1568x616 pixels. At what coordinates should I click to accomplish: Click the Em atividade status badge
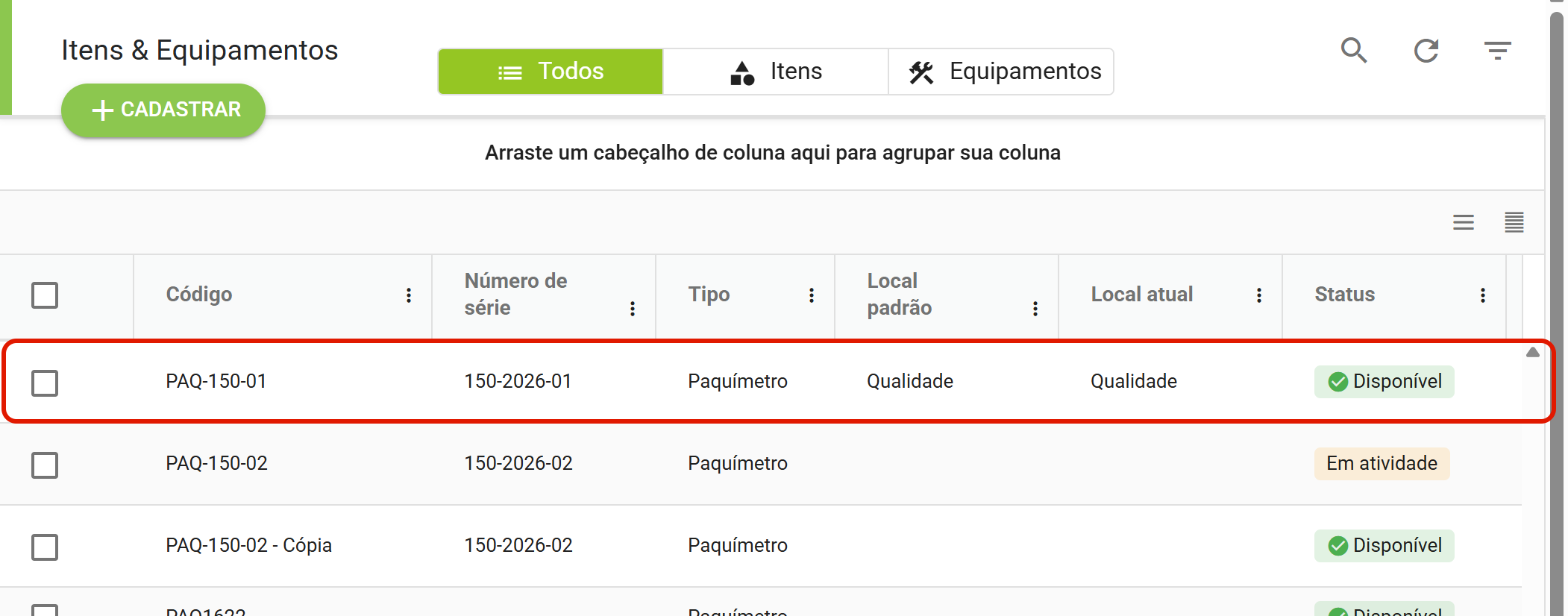point(1382,464)
